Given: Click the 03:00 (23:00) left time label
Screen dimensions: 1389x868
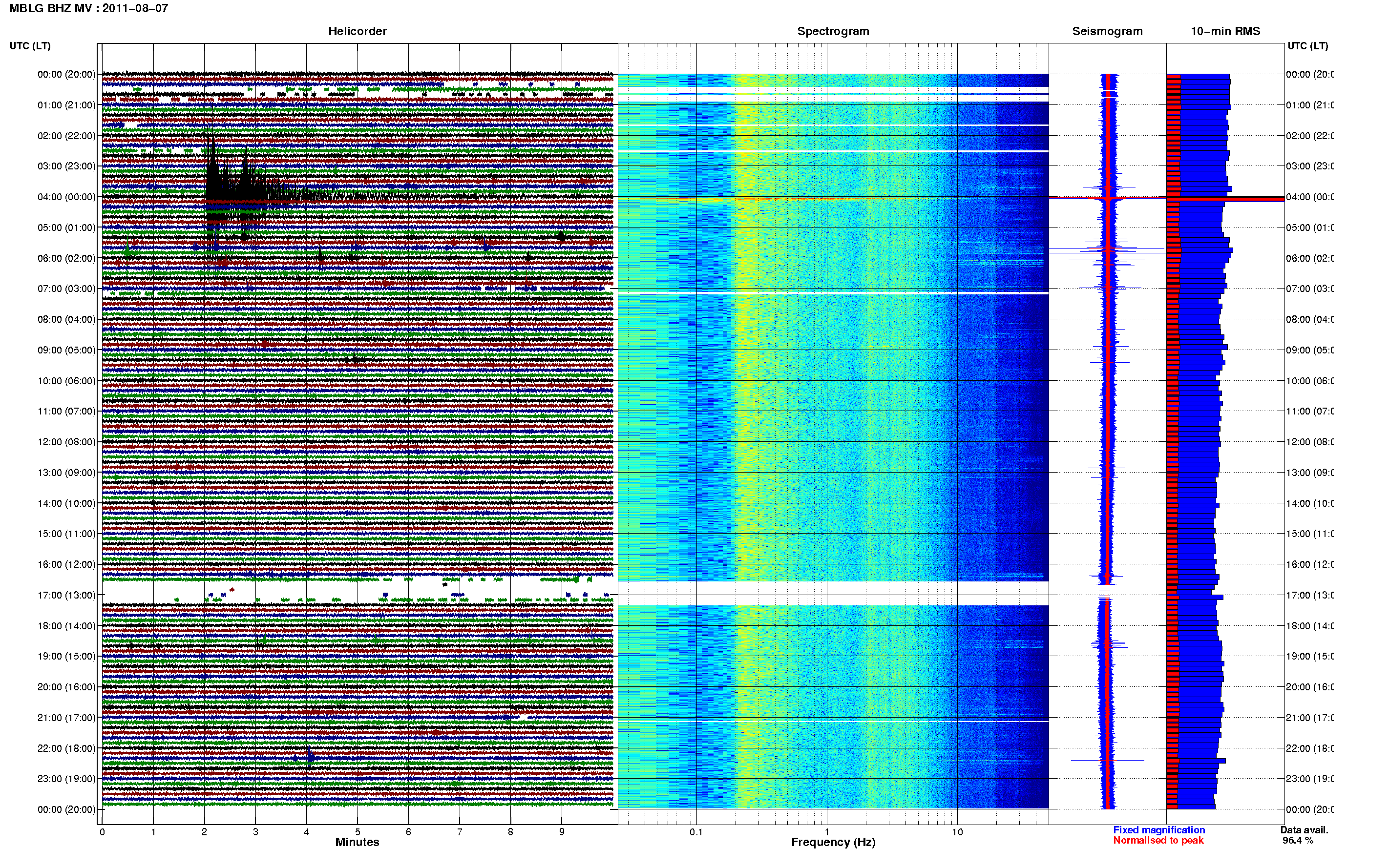Looking at the screenshot, I should coord(66,166).
